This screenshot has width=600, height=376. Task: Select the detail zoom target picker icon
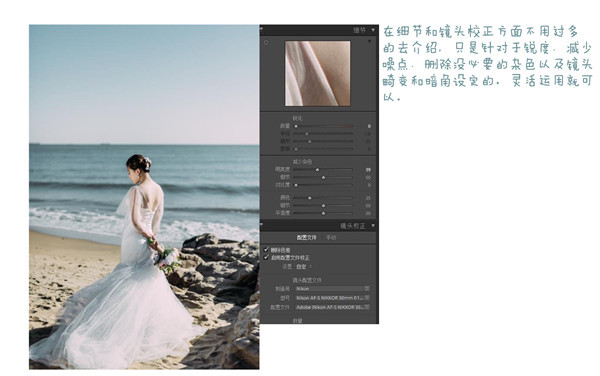pos(266,42)
